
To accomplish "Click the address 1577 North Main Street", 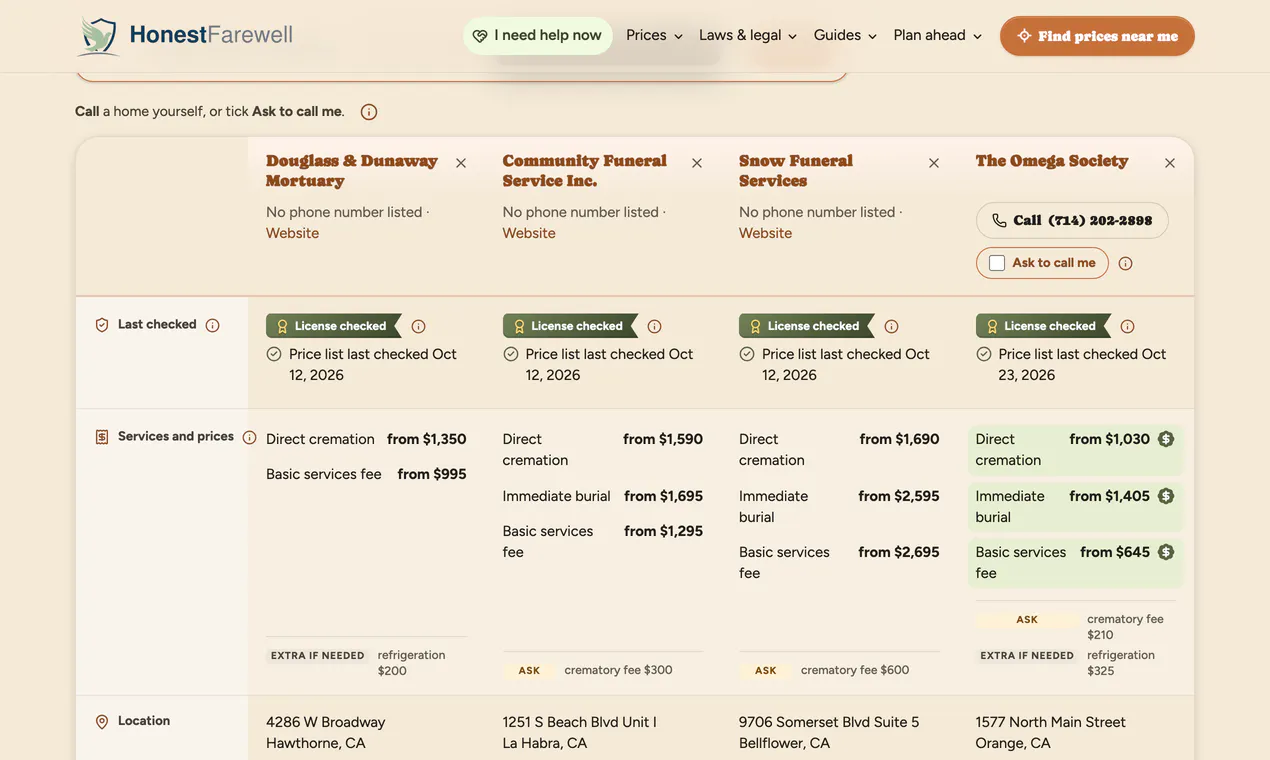I will coord(1050,722).
